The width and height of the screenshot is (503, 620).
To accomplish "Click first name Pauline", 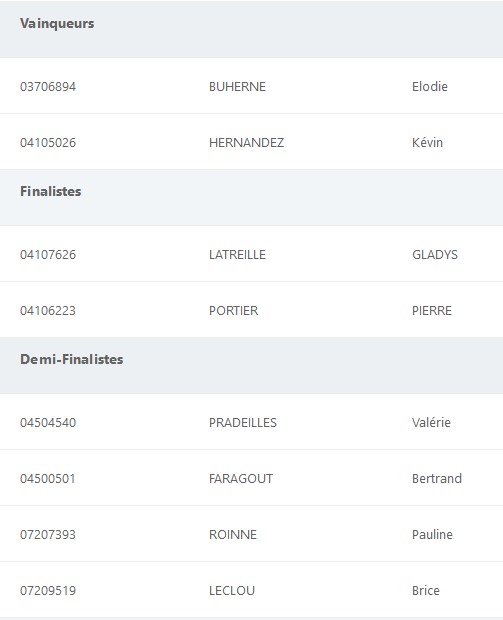I will 432,535.
